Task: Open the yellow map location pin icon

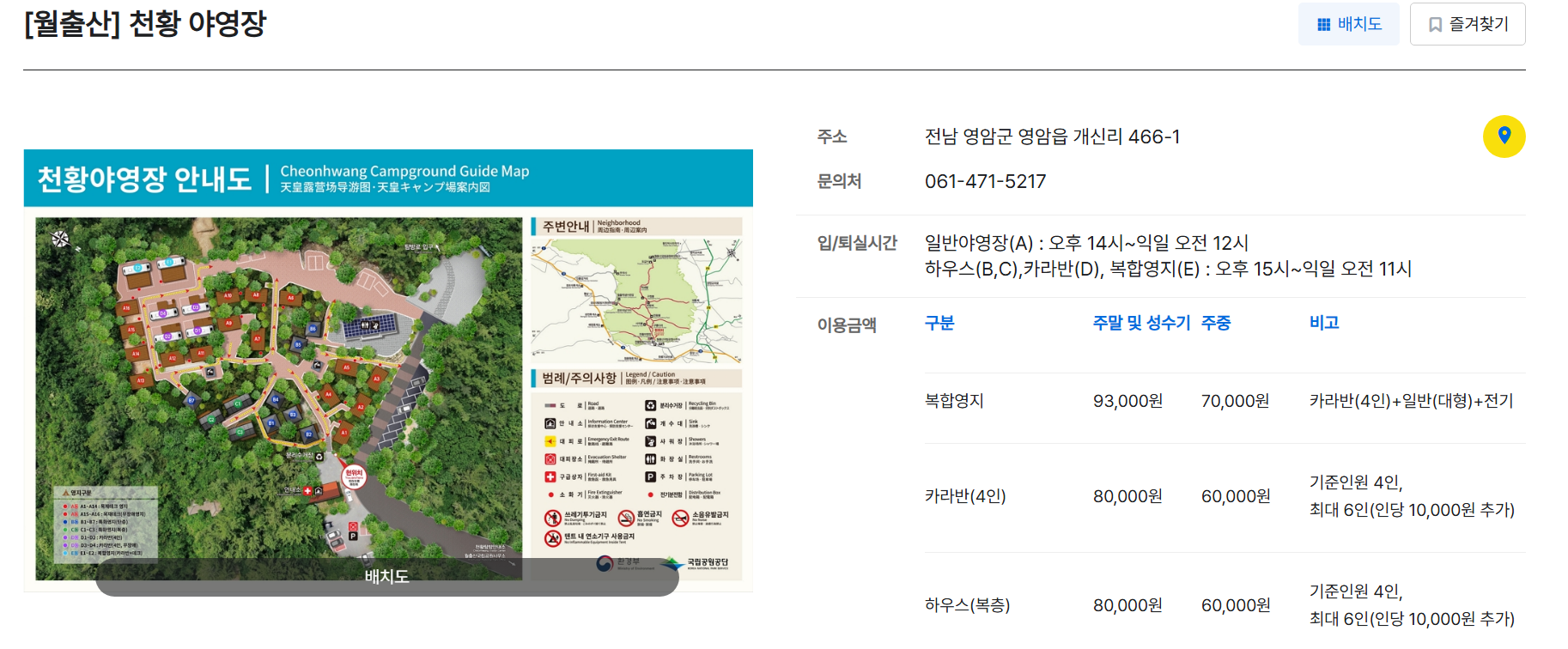Action: pos(1504,136)
